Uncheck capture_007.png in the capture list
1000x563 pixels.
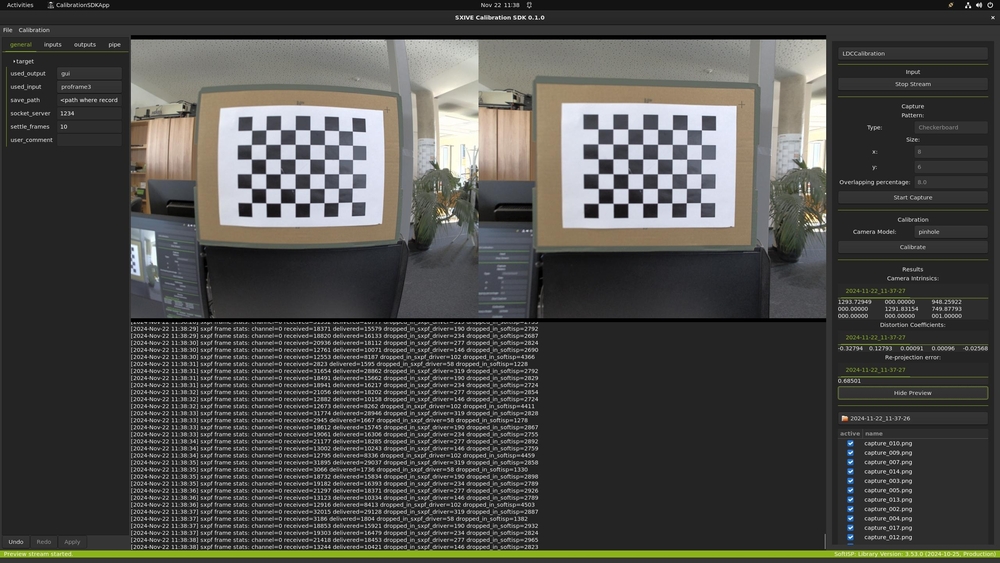pos(851,462)
